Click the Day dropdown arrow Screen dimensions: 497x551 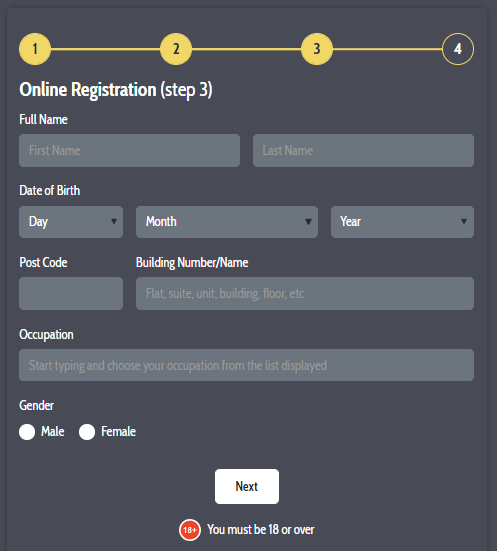point(114,222)
